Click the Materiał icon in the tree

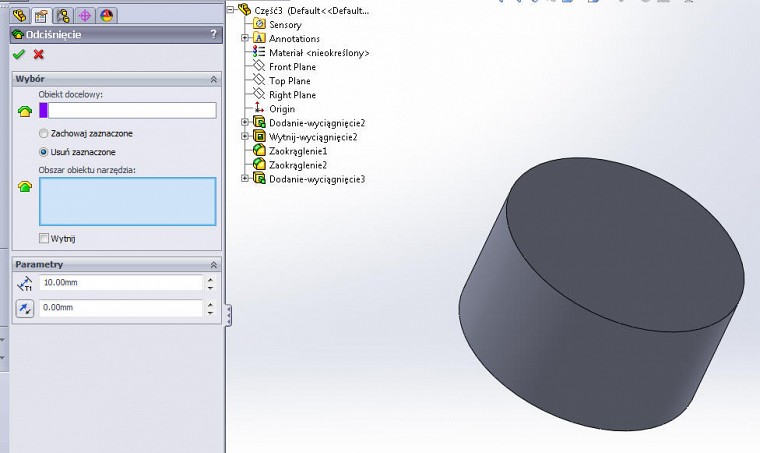click(x=259, y=51)
